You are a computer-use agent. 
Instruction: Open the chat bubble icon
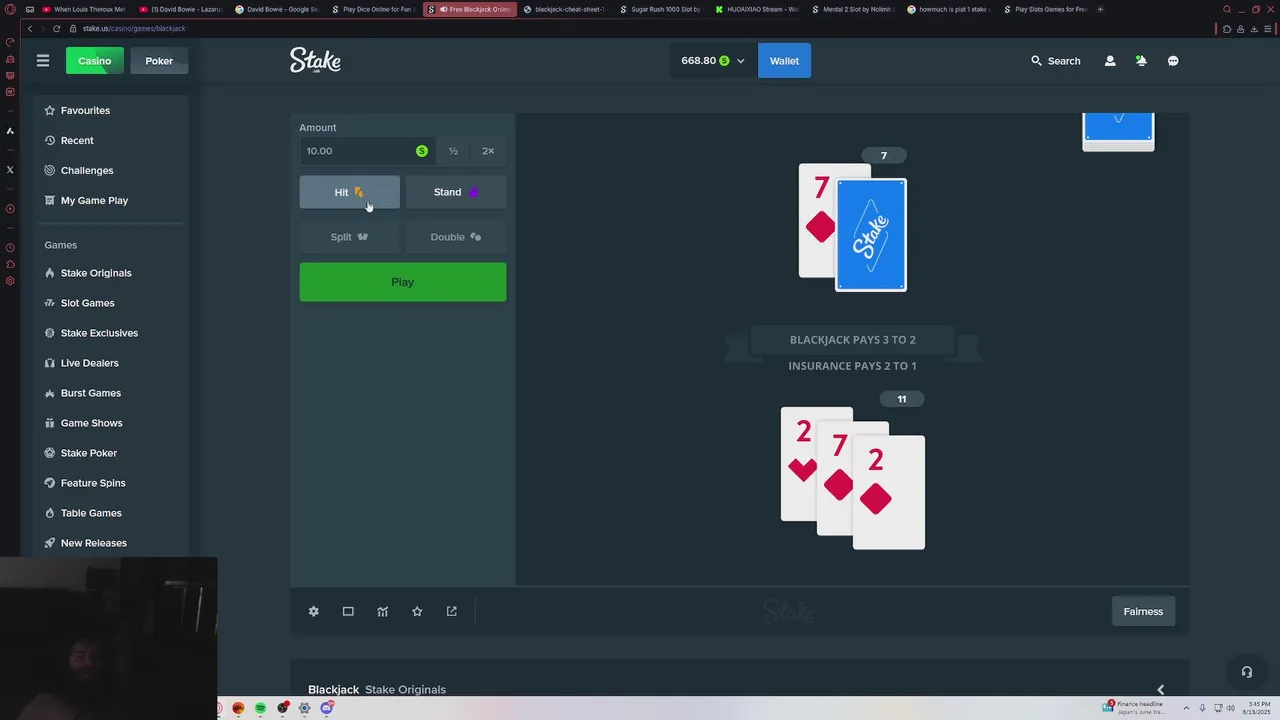click(x=1173, y=61)
